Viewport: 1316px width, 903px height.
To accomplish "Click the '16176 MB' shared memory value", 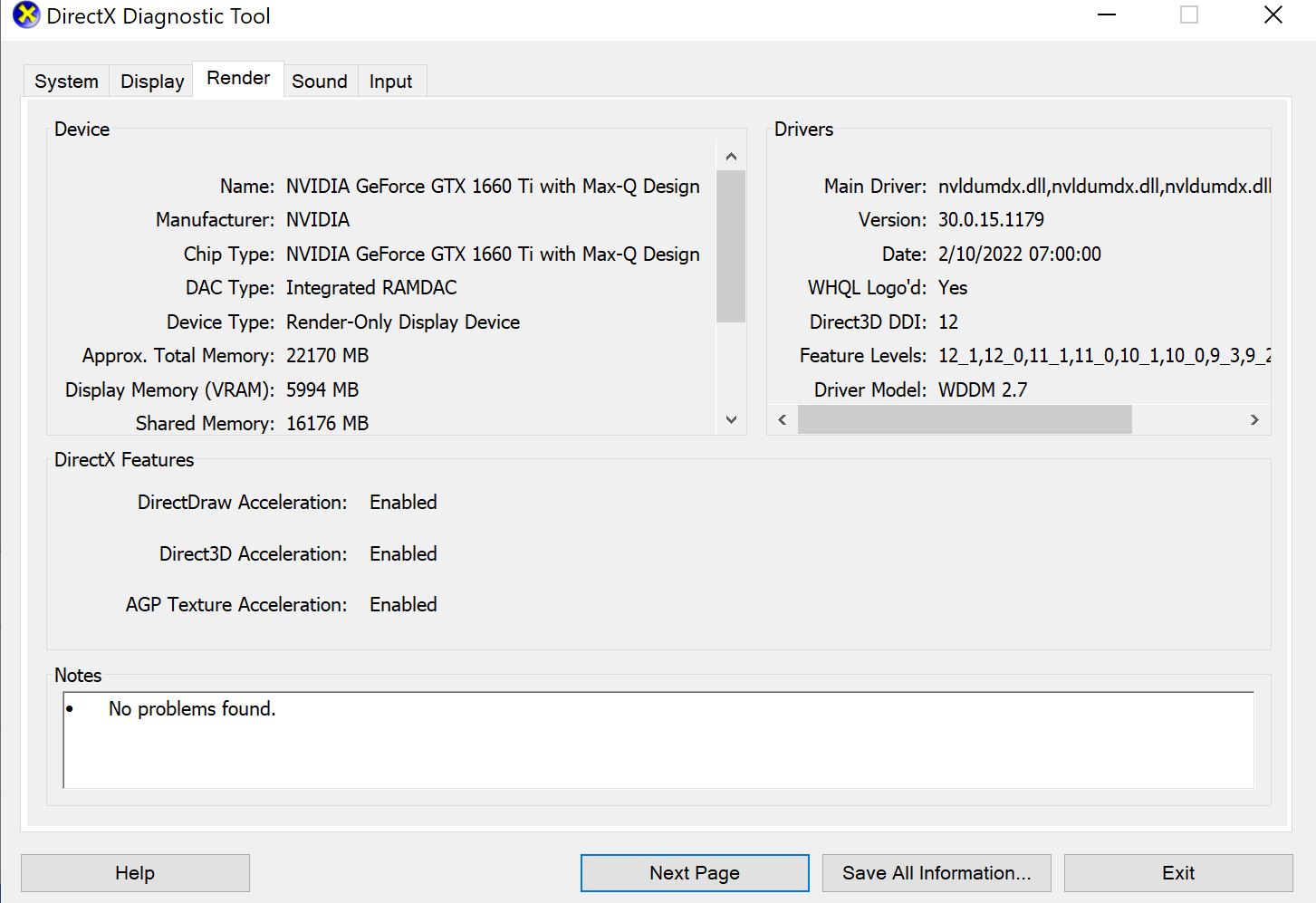I will point(327,424).
